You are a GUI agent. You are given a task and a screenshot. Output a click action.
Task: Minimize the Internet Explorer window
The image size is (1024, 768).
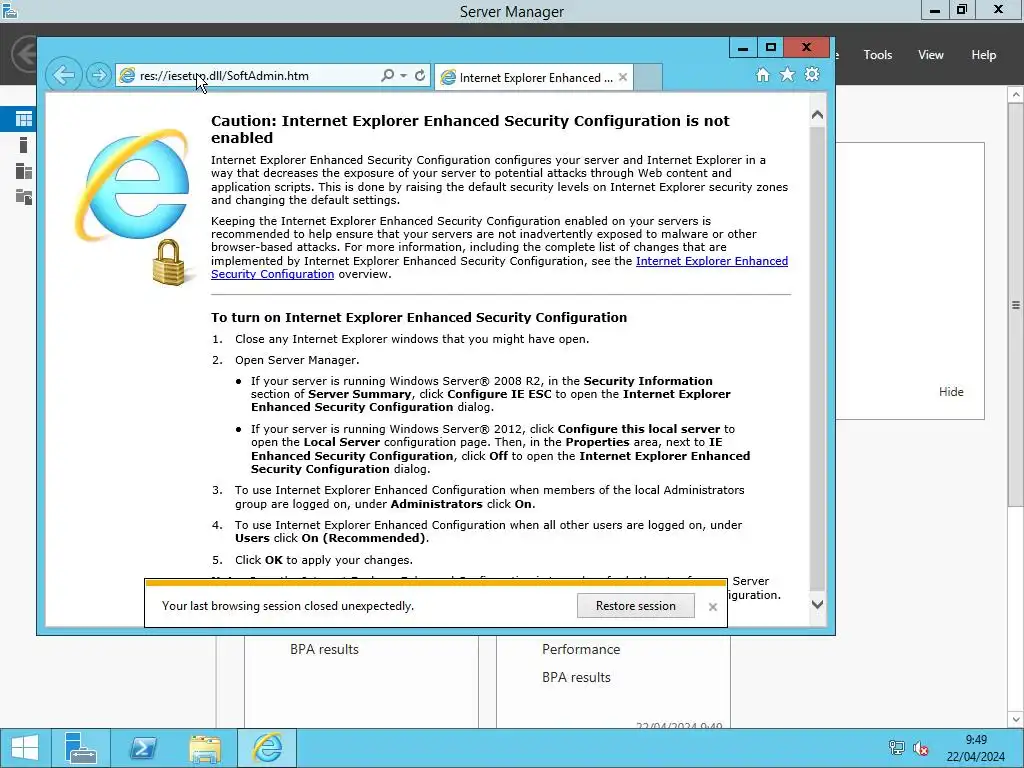point(743,48)
